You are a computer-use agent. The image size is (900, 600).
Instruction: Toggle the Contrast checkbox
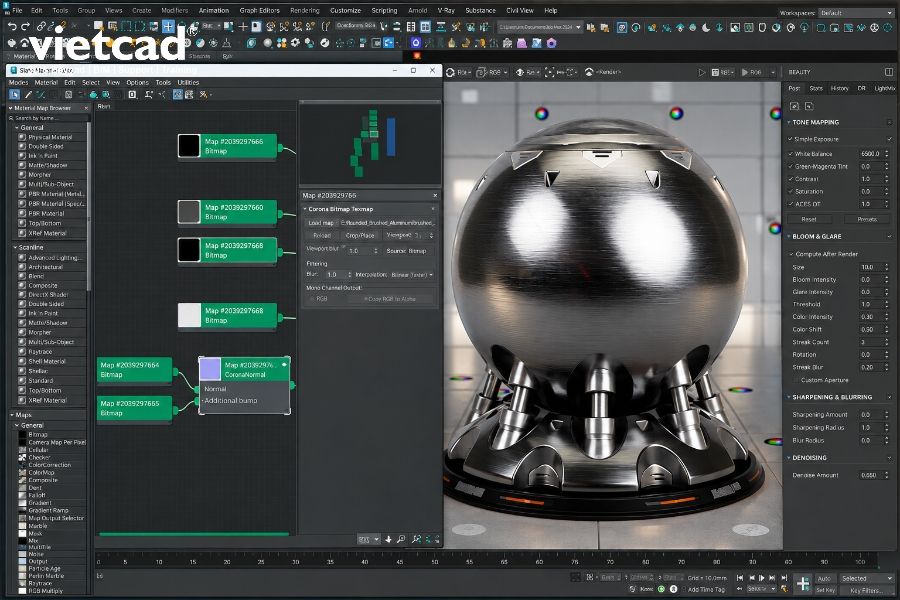[x=791, y=179]
